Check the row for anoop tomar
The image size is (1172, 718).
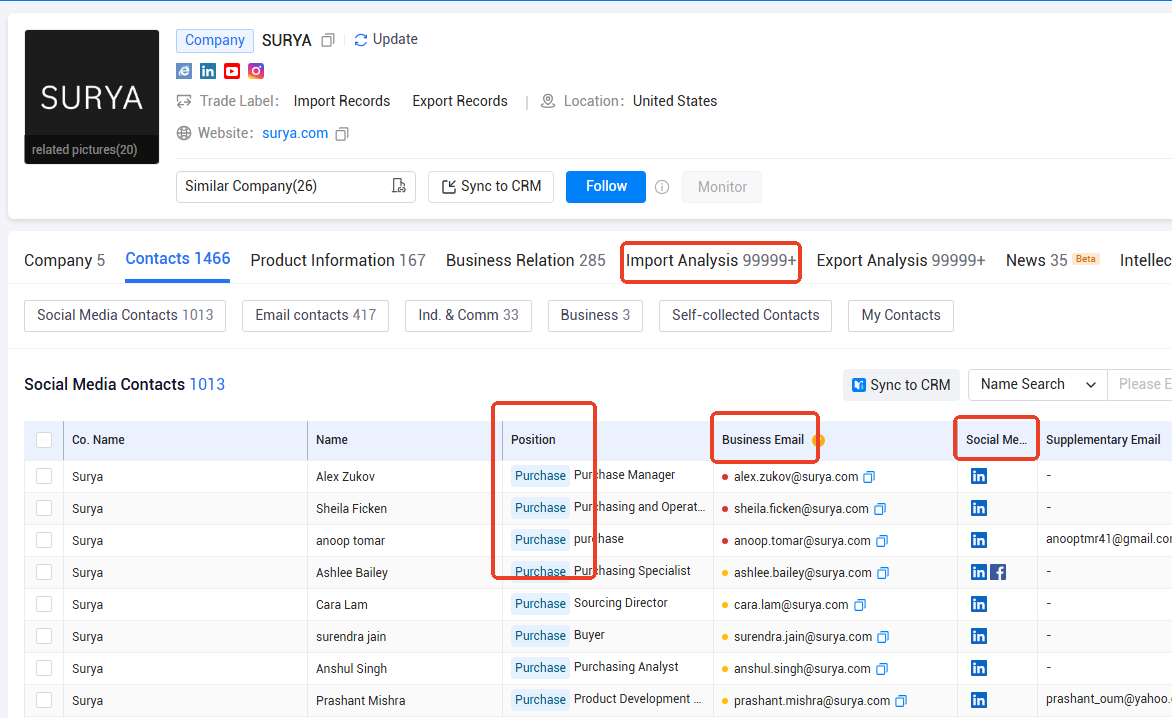(44, 540)
